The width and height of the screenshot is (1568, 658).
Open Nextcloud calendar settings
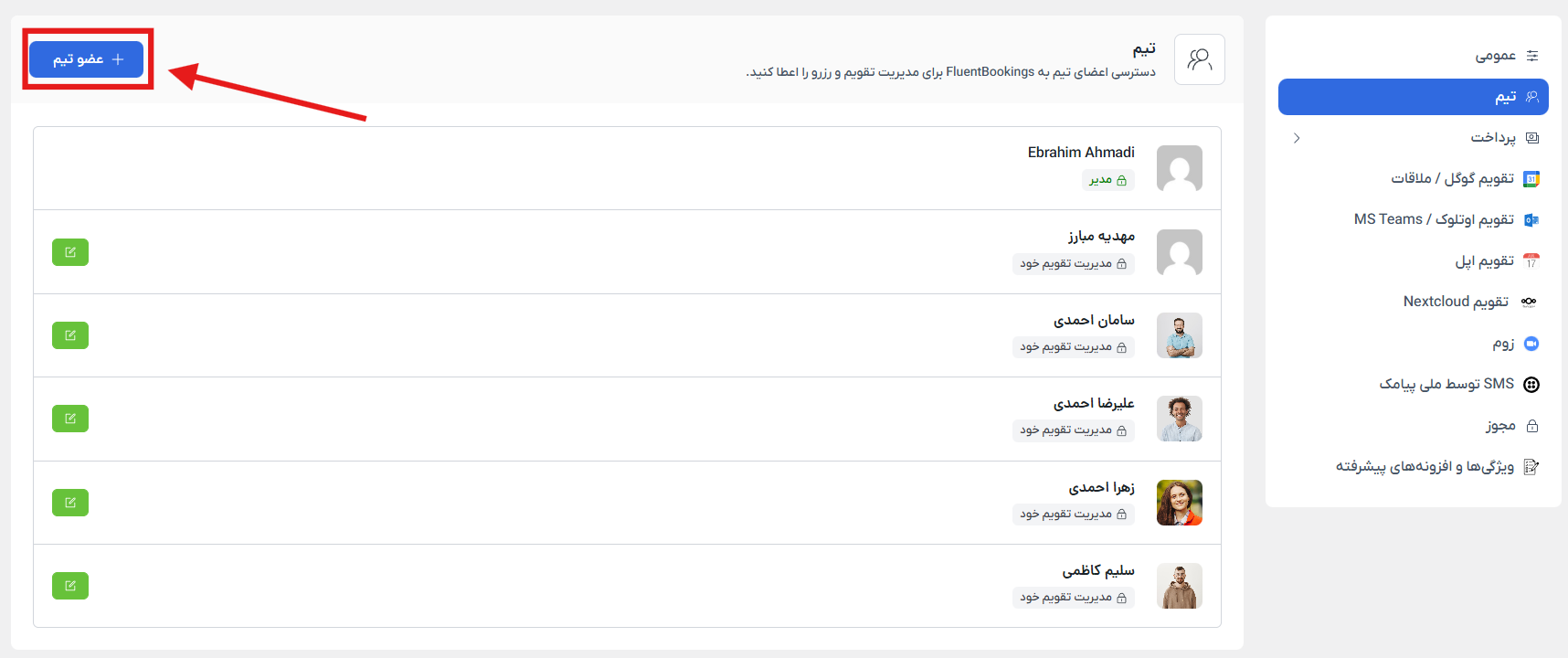1457,302
